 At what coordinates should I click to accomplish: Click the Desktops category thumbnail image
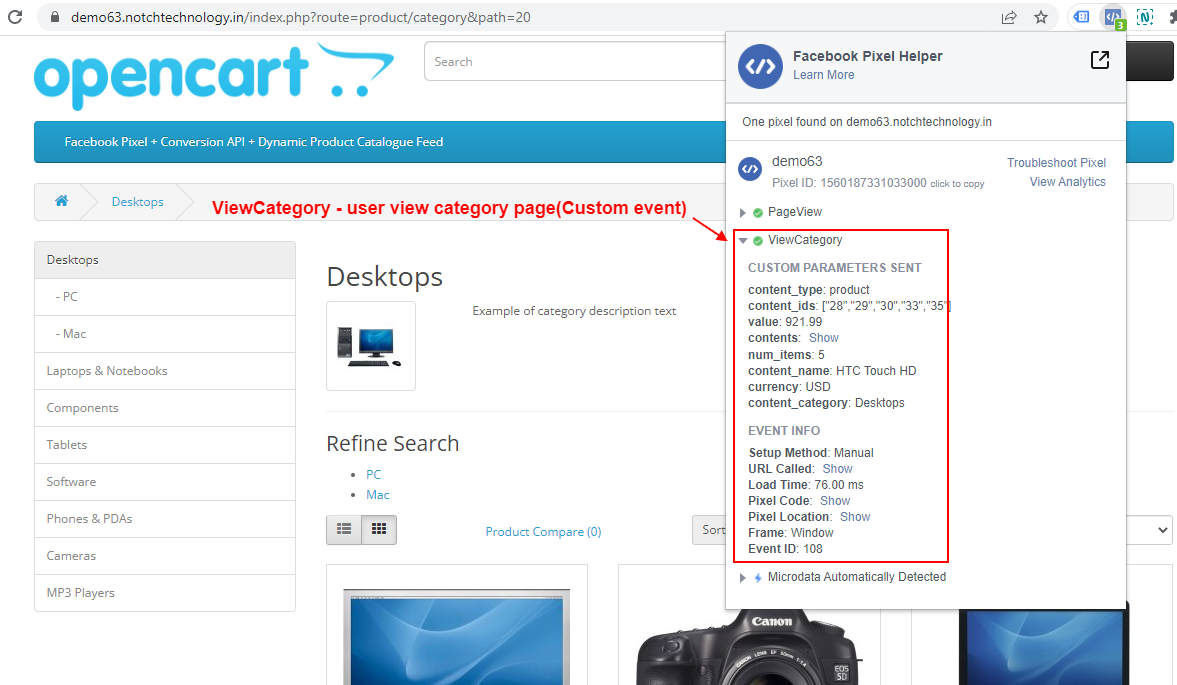coord(371,346)
